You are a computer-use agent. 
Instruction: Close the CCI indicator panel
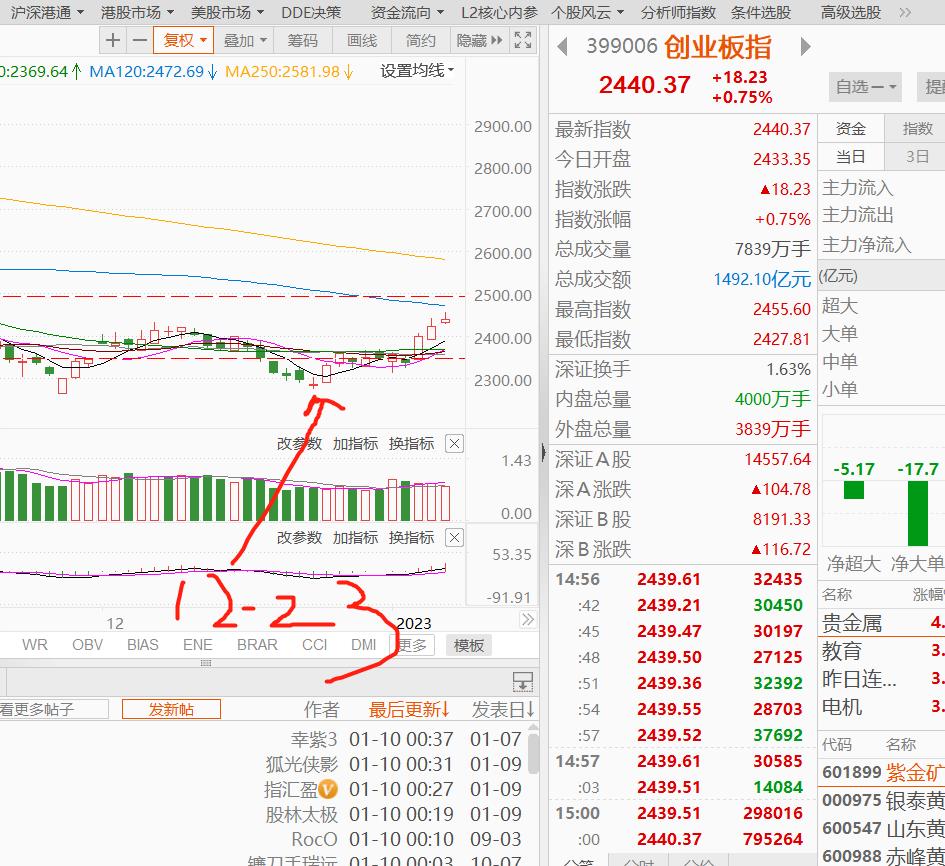point(454,538)
